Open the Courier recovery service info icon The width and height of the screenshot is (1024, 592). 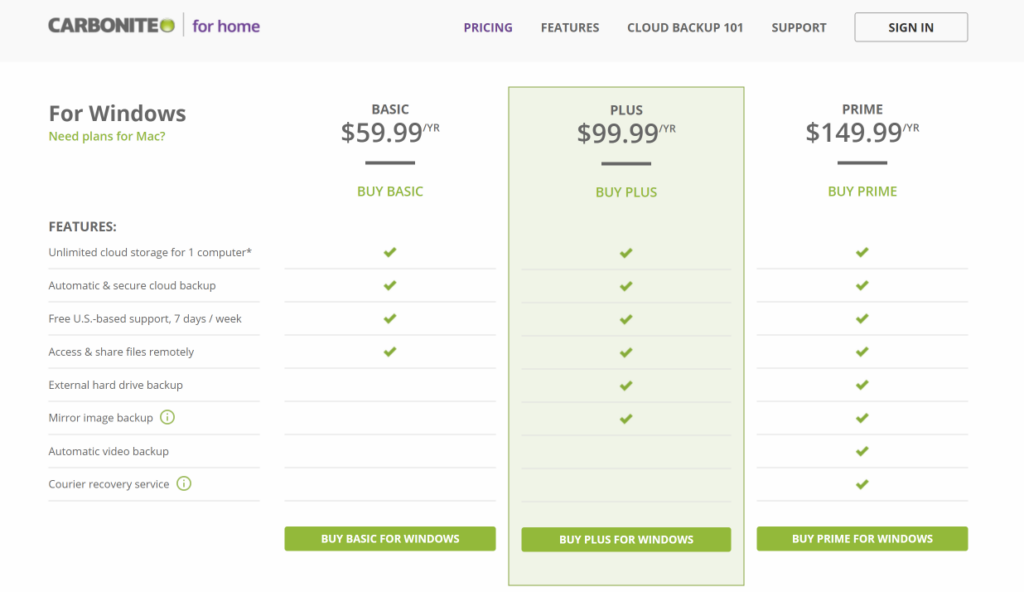[x=183, y=484]
